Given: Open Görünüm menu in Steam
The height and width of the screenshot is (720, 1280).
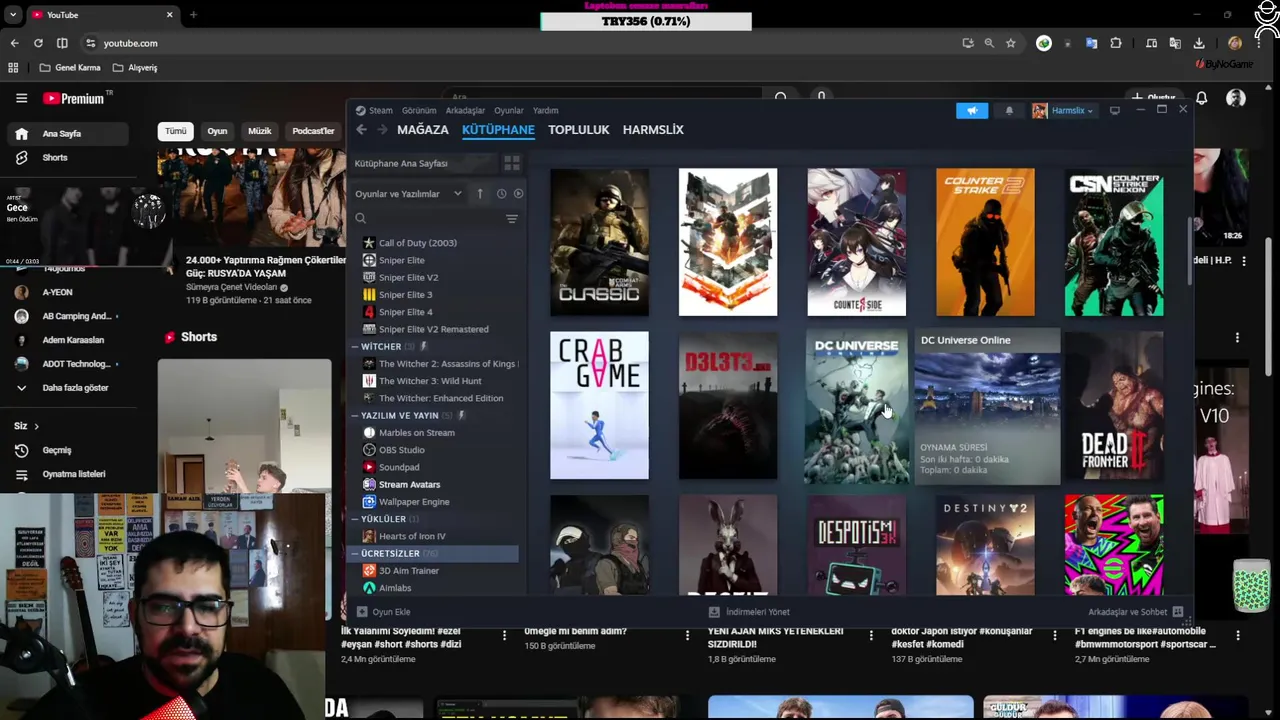Looking at the screenshot, I should [419, 111].
